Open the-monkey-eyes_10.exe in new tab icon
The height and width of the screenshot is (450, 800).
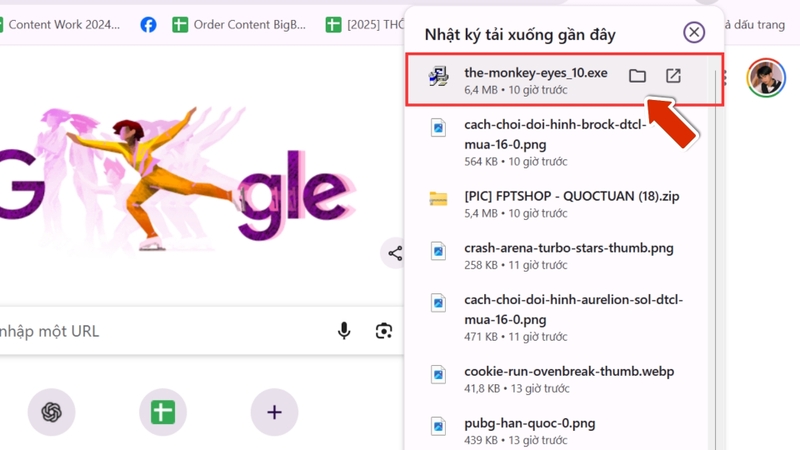673,76
